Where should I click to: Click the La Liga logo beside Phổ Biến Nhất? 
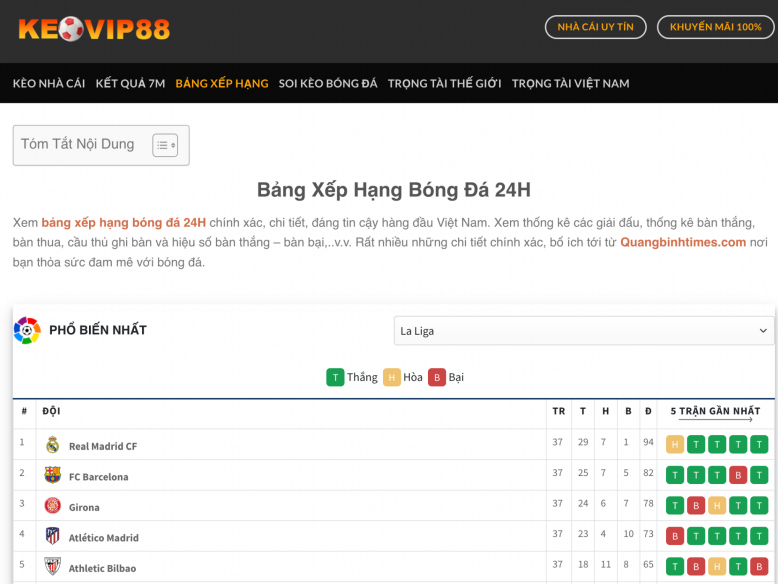[27, 330]
